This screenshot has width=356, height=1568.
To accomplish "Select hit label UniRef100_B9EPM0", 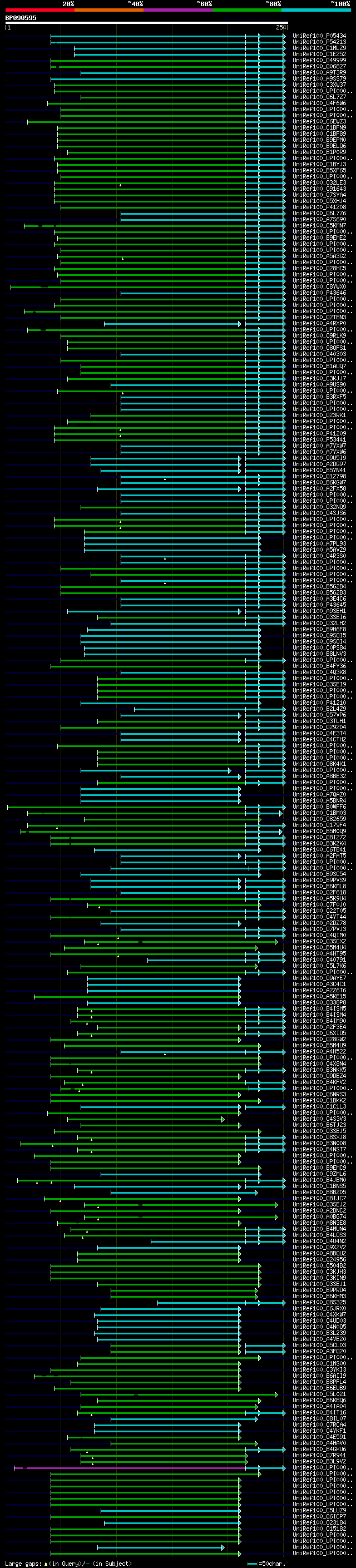I will coord(319,140).
